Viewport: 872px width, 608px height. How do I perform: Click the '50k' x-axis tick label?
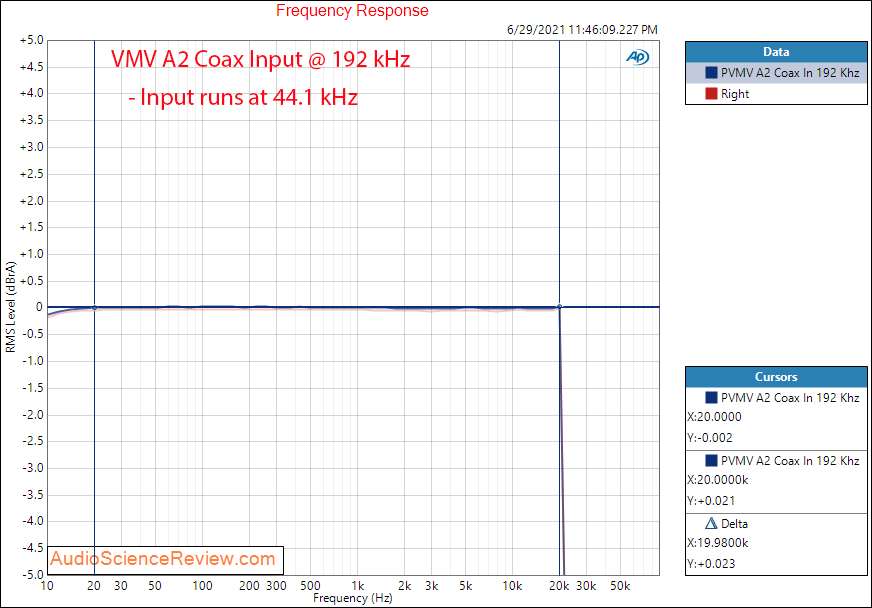[620, 586]
